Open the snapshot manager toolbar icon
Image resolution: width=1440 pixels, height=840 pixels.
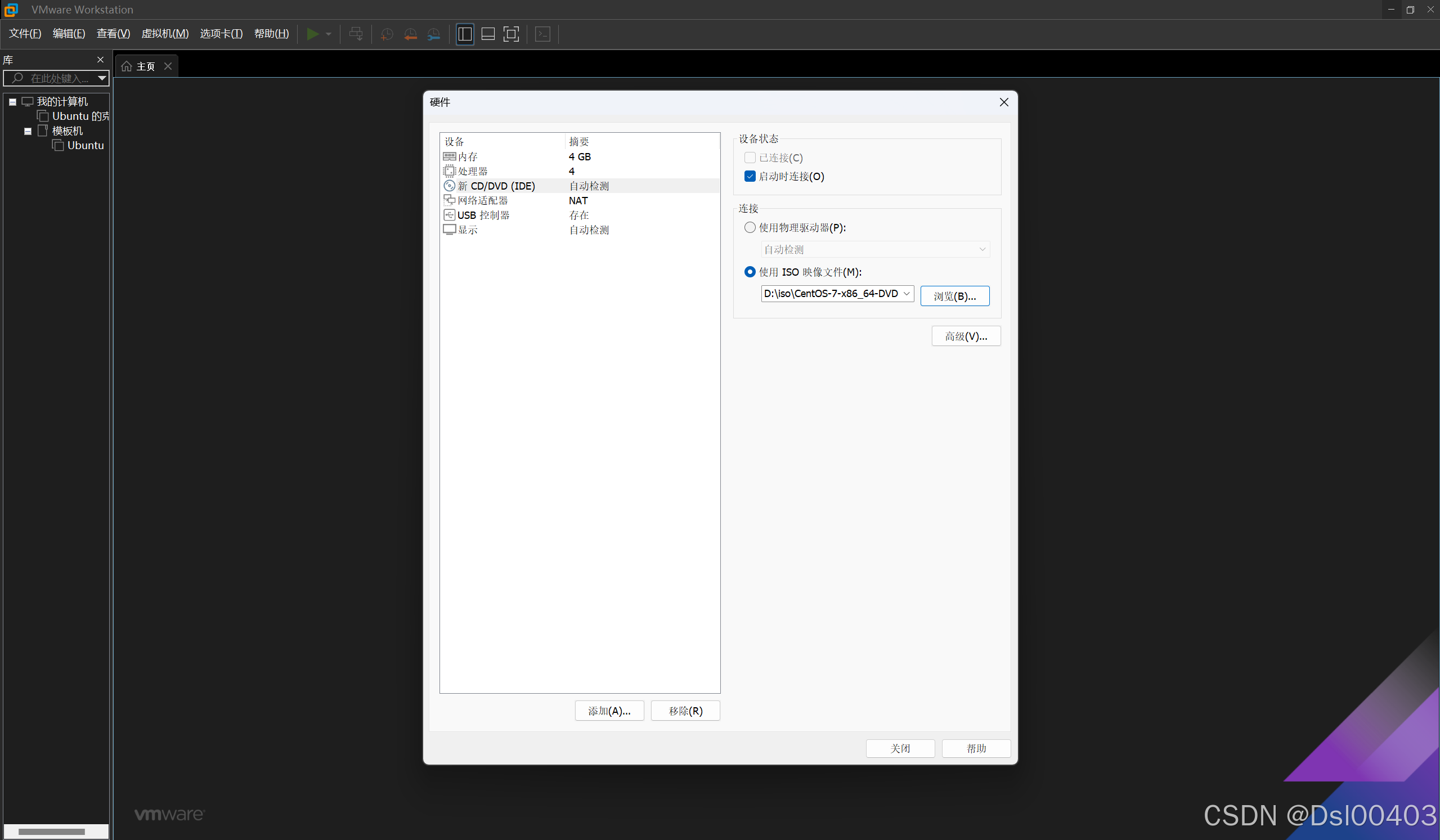[x=434, y=34]
